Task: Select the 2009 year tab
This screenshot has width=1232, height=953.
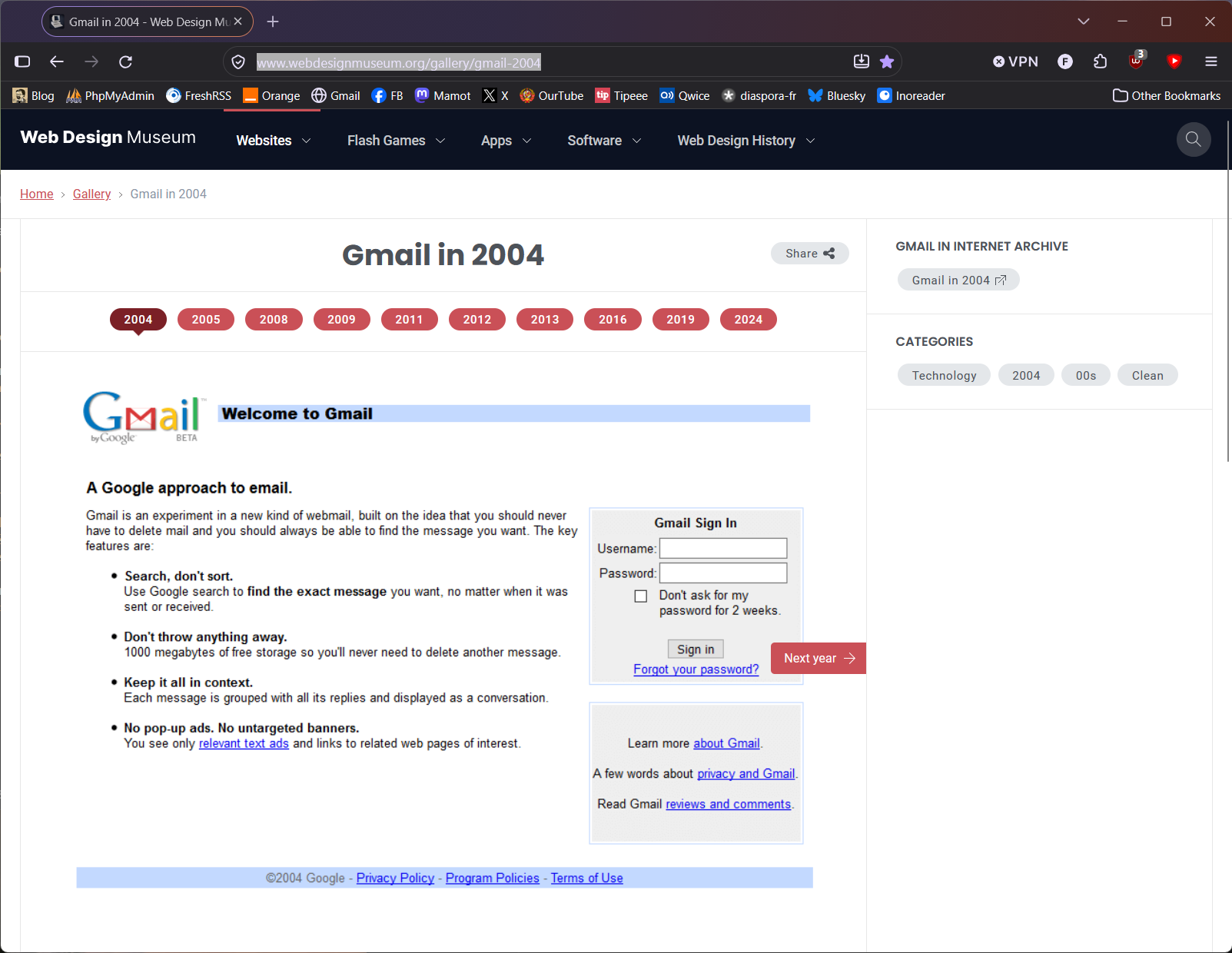Action: 342,320
